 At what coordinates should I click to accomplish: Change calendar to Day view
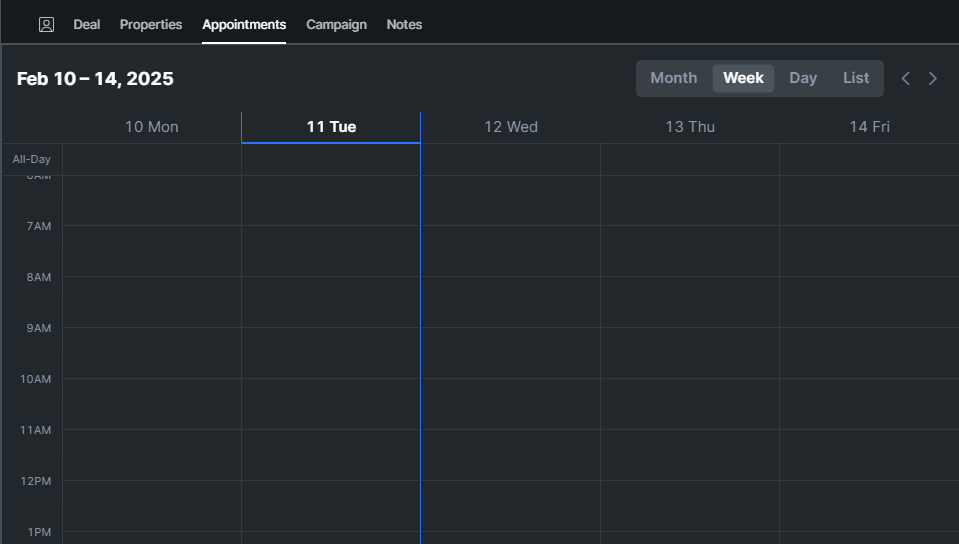click(803, 78)
